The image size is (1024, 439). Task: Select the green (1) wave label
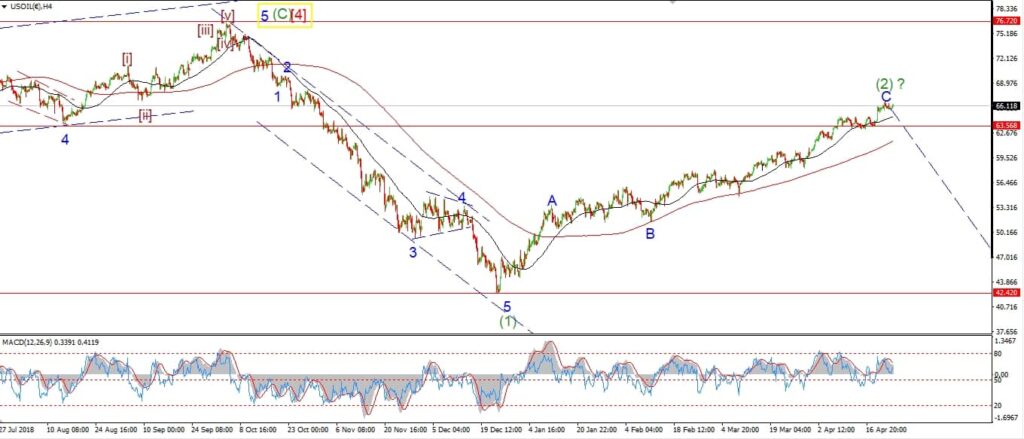pos(507,321)
